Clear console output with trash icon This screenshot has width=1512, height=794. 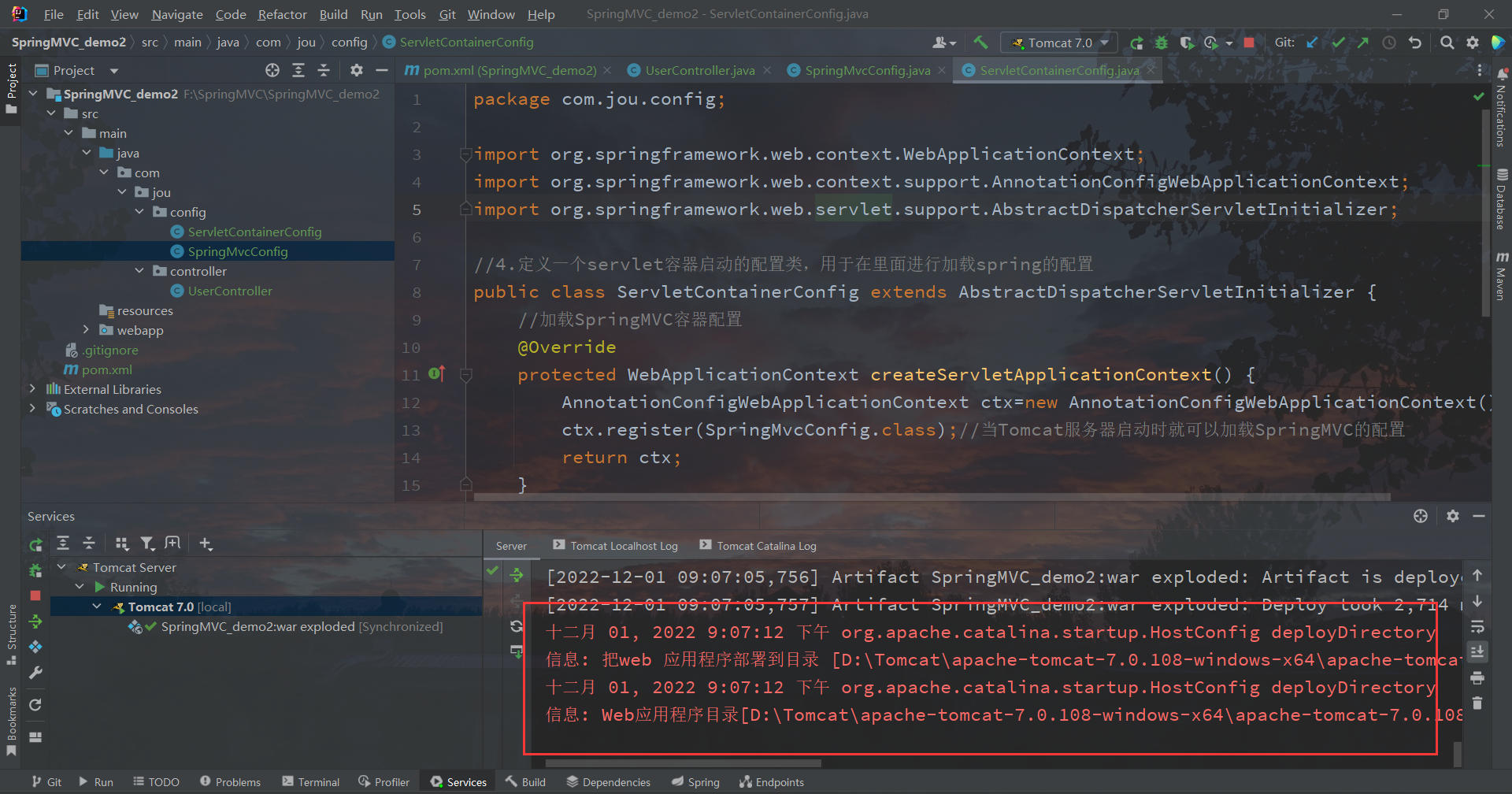pyautogui.click(x=1477, y=703)
